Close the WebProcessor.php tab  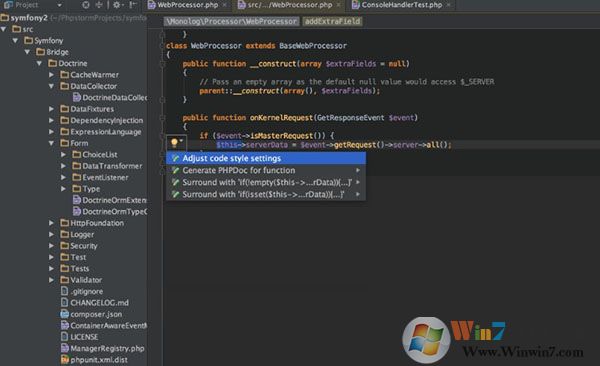pos(224,5)
